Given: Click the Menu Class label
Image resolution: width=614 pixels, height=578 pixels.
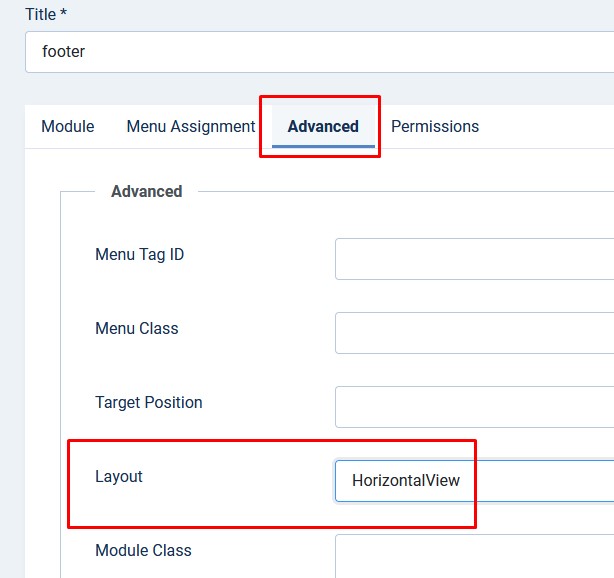Looking at the screenshot, I should tap(137, 329).
